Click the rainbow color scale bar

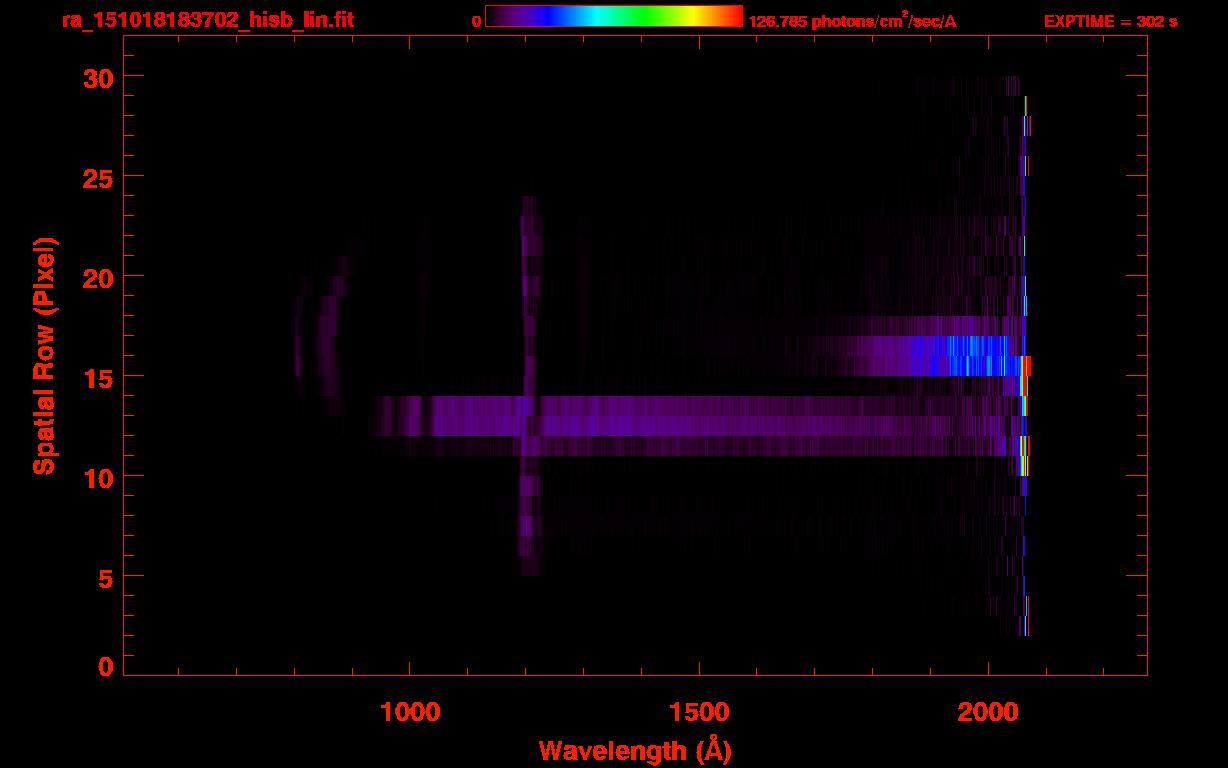coord(614,16)
